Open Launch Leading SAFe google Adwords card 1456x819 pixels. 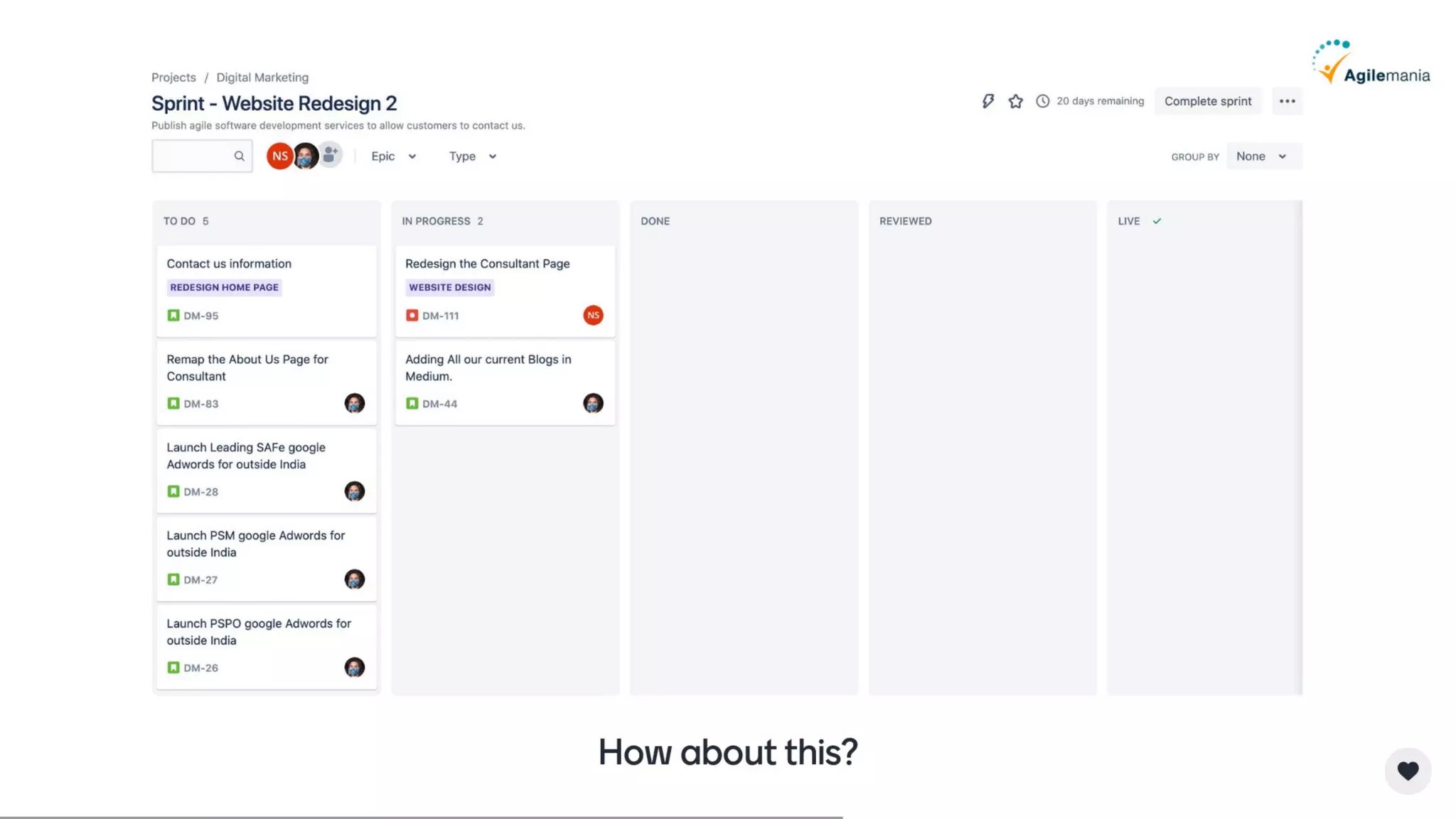click(266, 471)
